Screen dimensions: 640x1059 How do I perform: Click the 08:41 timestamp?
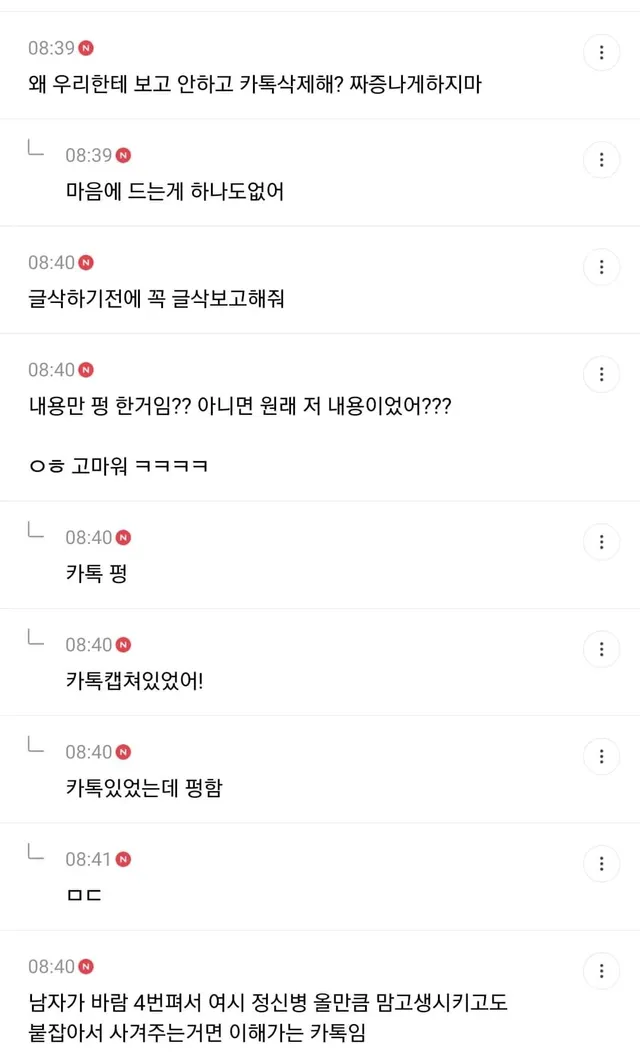pyautogui.click(x=88, y=859)
